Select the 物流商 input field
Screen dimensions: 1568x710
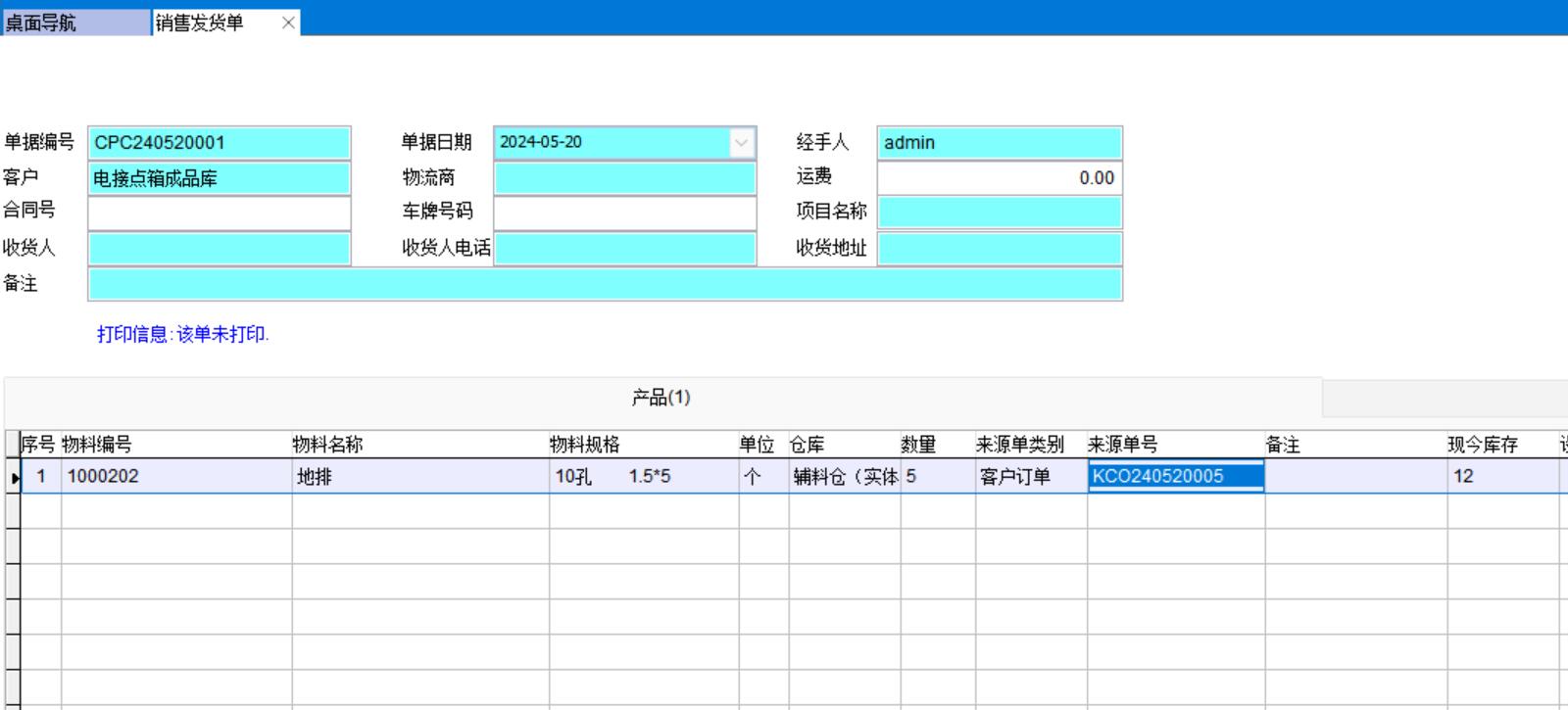coord(624,178)
